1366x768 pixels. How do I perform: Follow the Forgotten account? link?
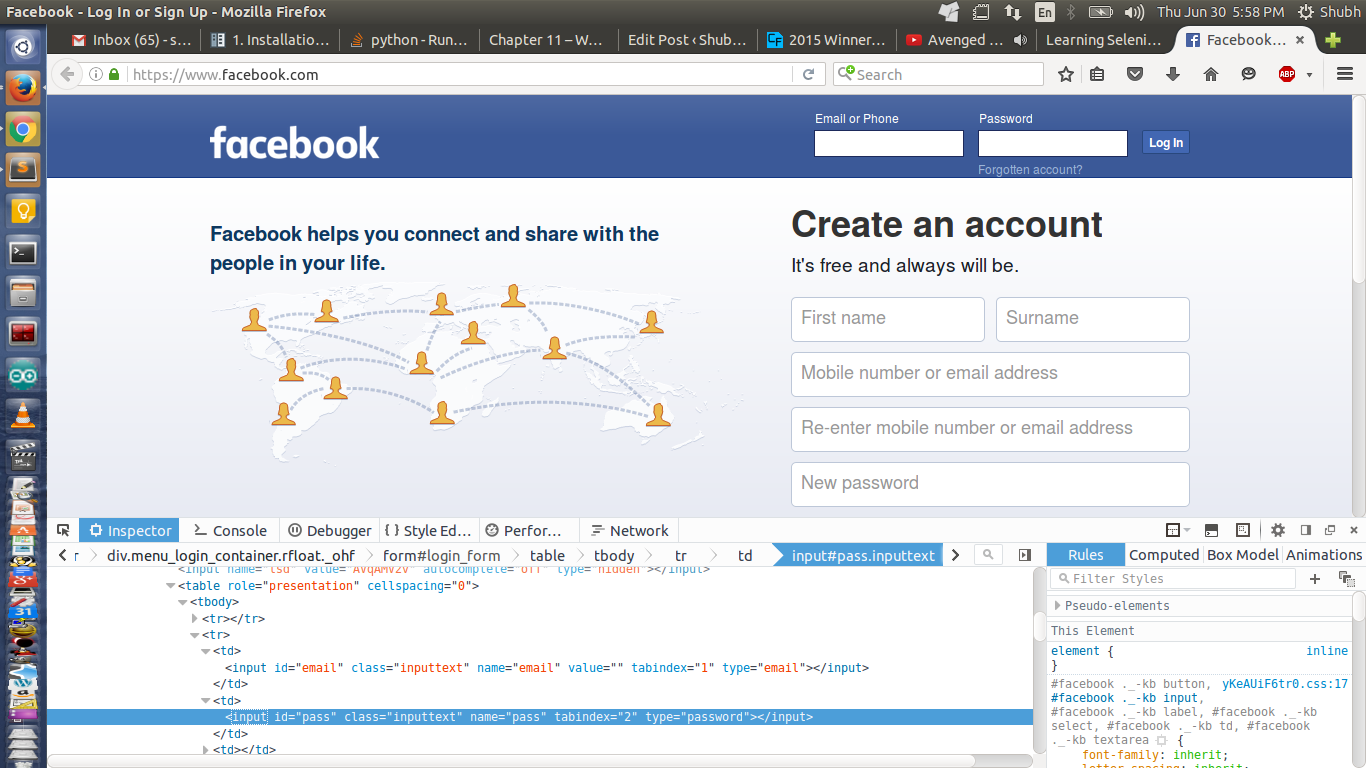pos(1030,170)
